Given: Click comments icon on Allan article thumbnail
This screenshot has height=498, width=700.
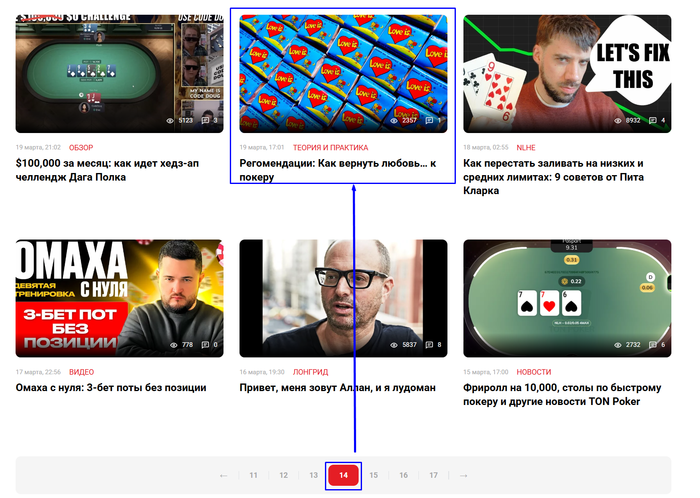Looking at the screenshot, I should click(x=429, y=345).
